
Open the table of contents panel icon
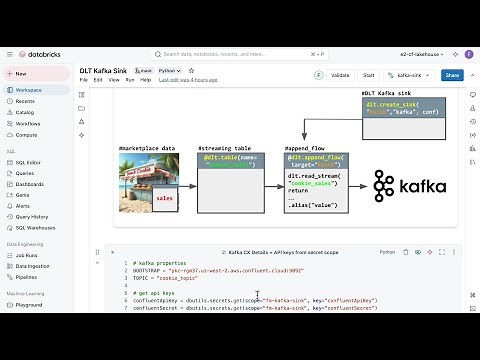[82, 95]
